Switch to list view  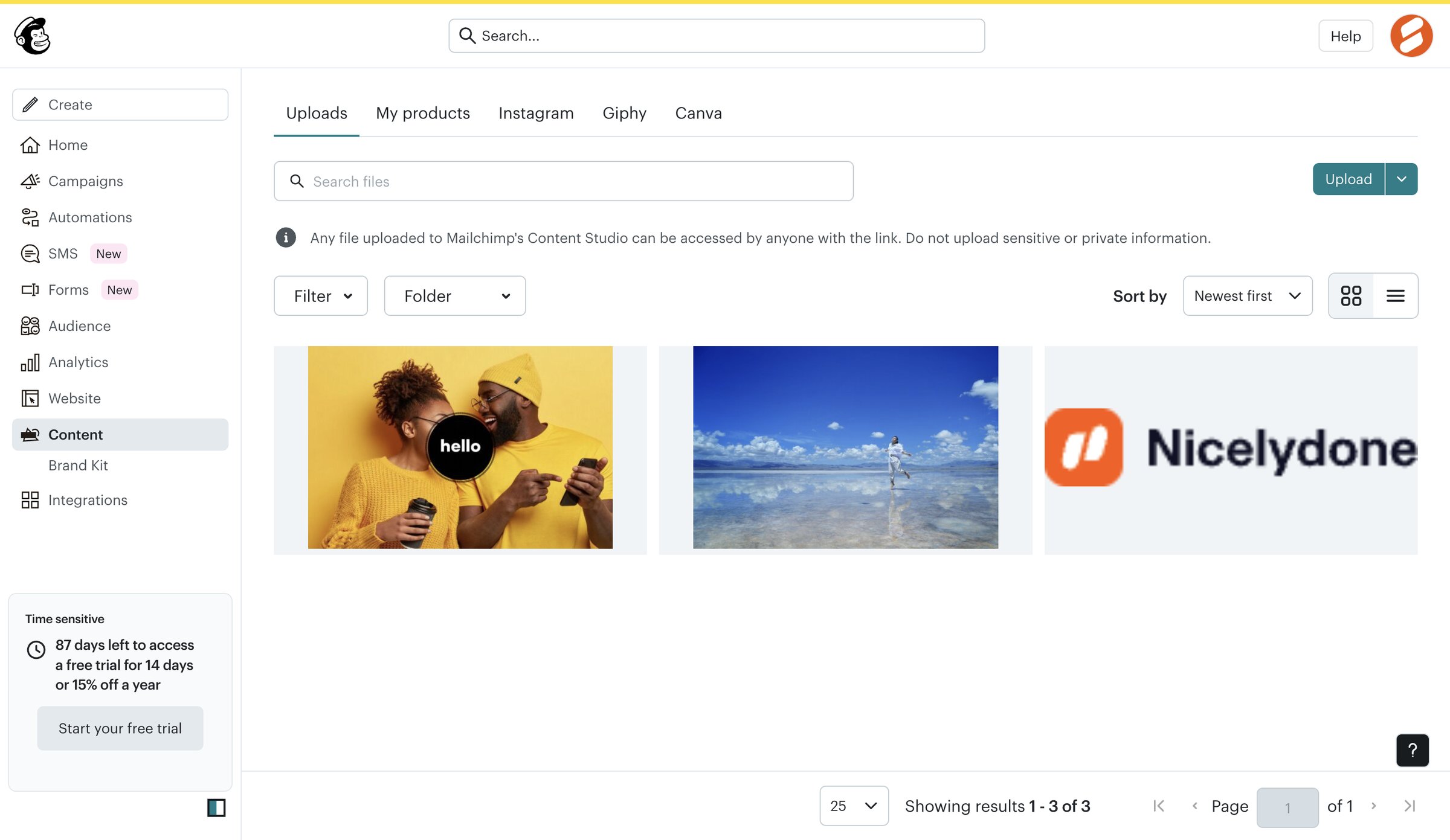[x=1396, y=296]
